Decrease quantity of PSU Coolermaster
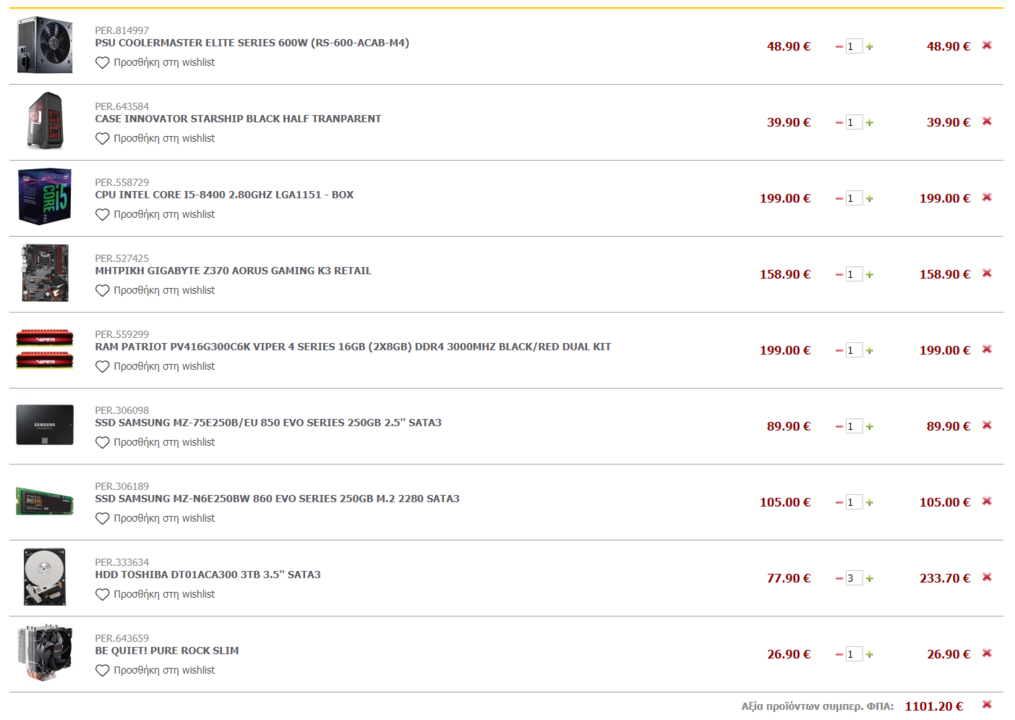 [839, 47]
